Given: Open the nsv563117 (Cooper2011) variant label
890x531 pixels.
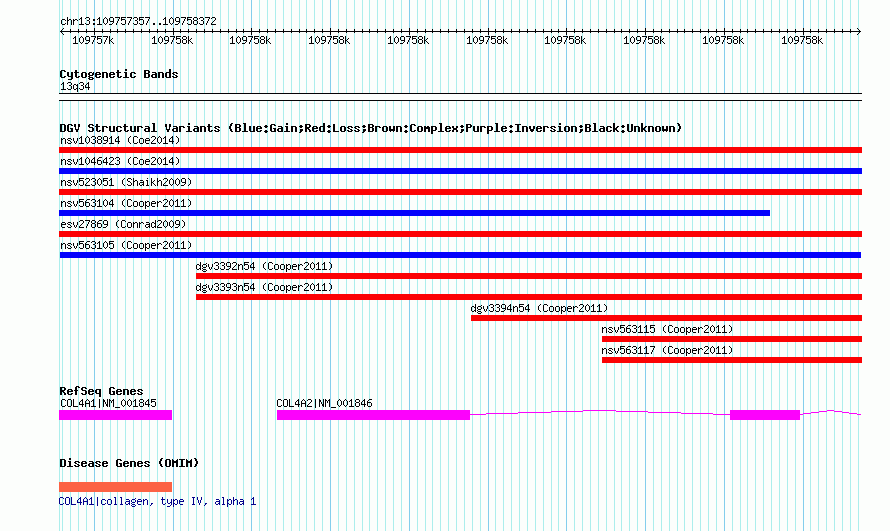Looking at the screenshot, I should 668,350.
